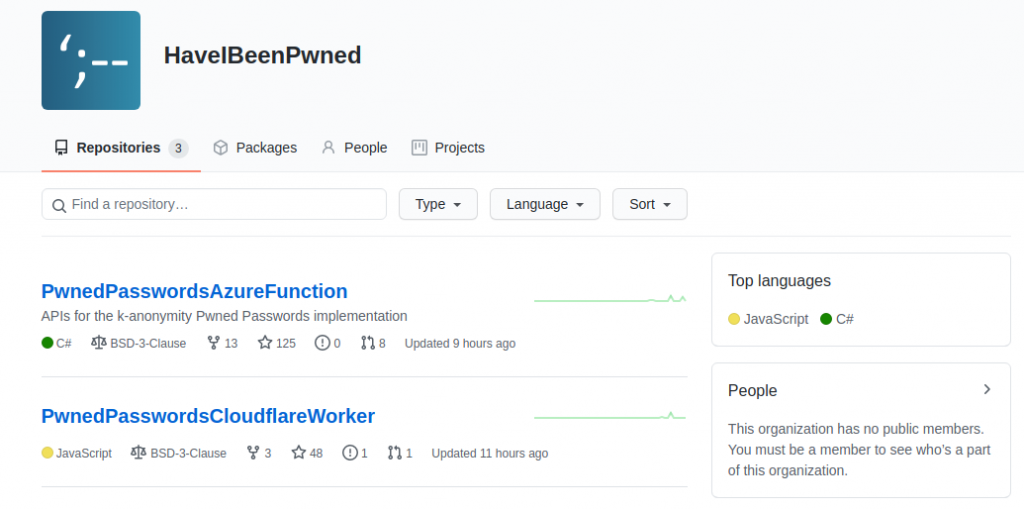This screenshot has width=1024, height=510.
Task: Expand the People panel with chevron
Action: tap(987, 390)
